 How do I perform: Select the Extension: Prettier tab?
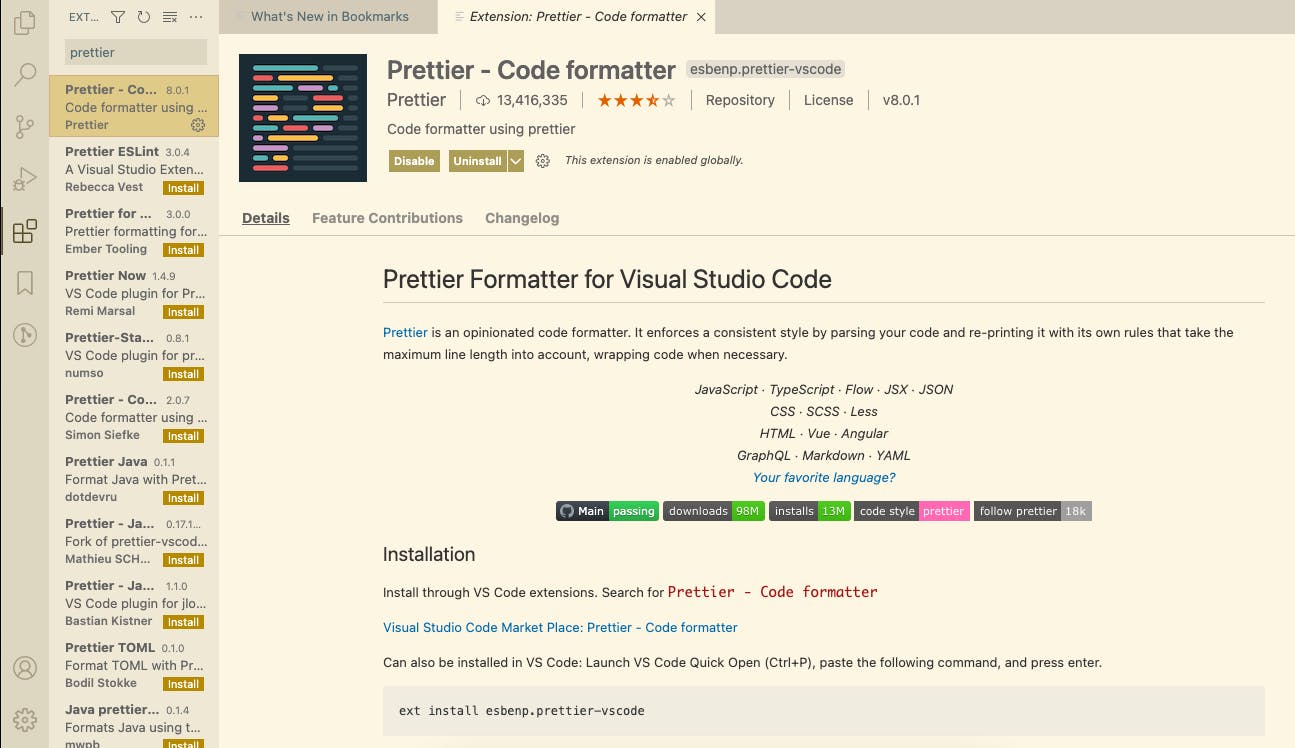578,16
